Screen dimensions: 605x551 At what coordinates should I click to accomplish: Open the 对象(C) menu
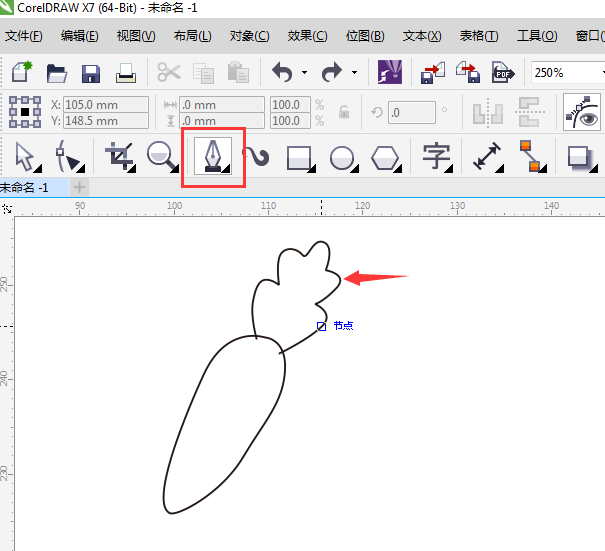click(250, 36)
